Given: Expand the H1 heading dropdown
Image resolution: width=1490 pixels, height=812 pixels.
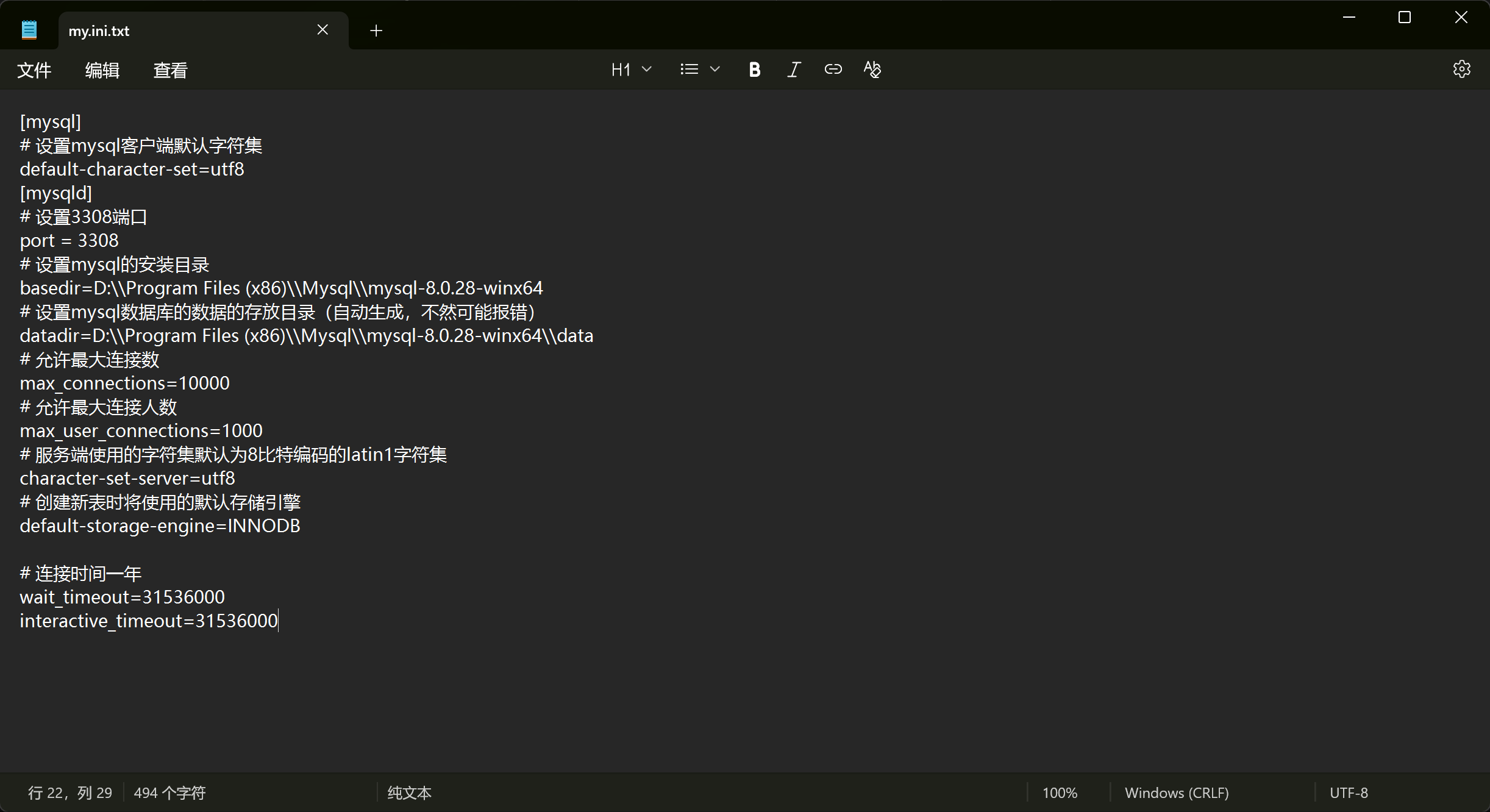Looking at the screenshot, I should coord(631,69).
